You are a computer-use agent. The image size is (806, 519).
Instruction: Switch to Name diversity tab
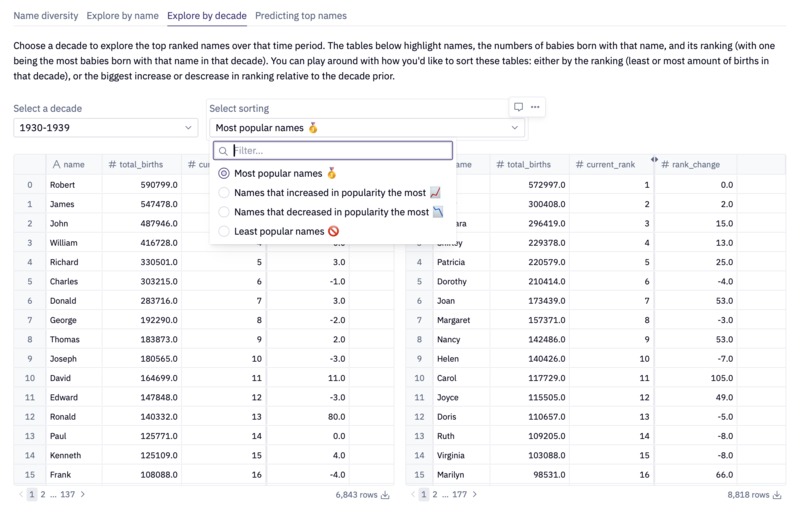46,15
